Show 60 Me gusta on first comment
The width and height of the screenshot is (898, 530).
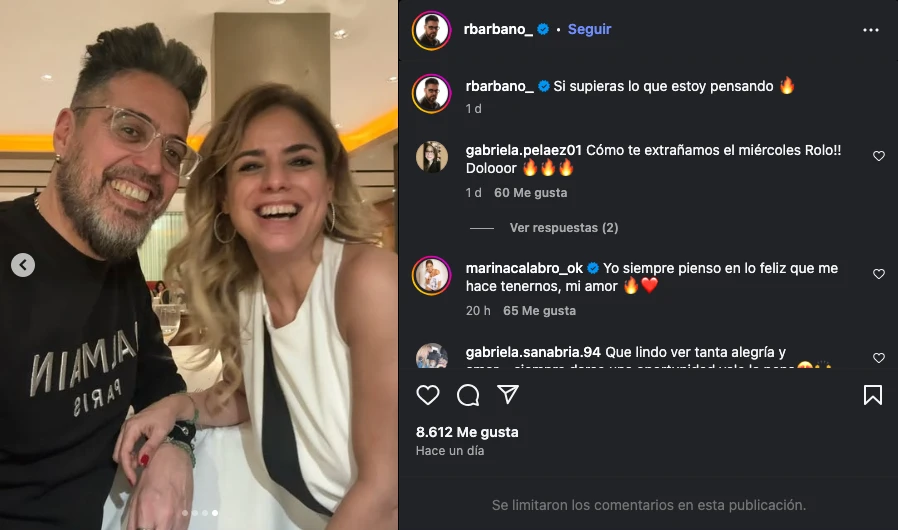531,193
